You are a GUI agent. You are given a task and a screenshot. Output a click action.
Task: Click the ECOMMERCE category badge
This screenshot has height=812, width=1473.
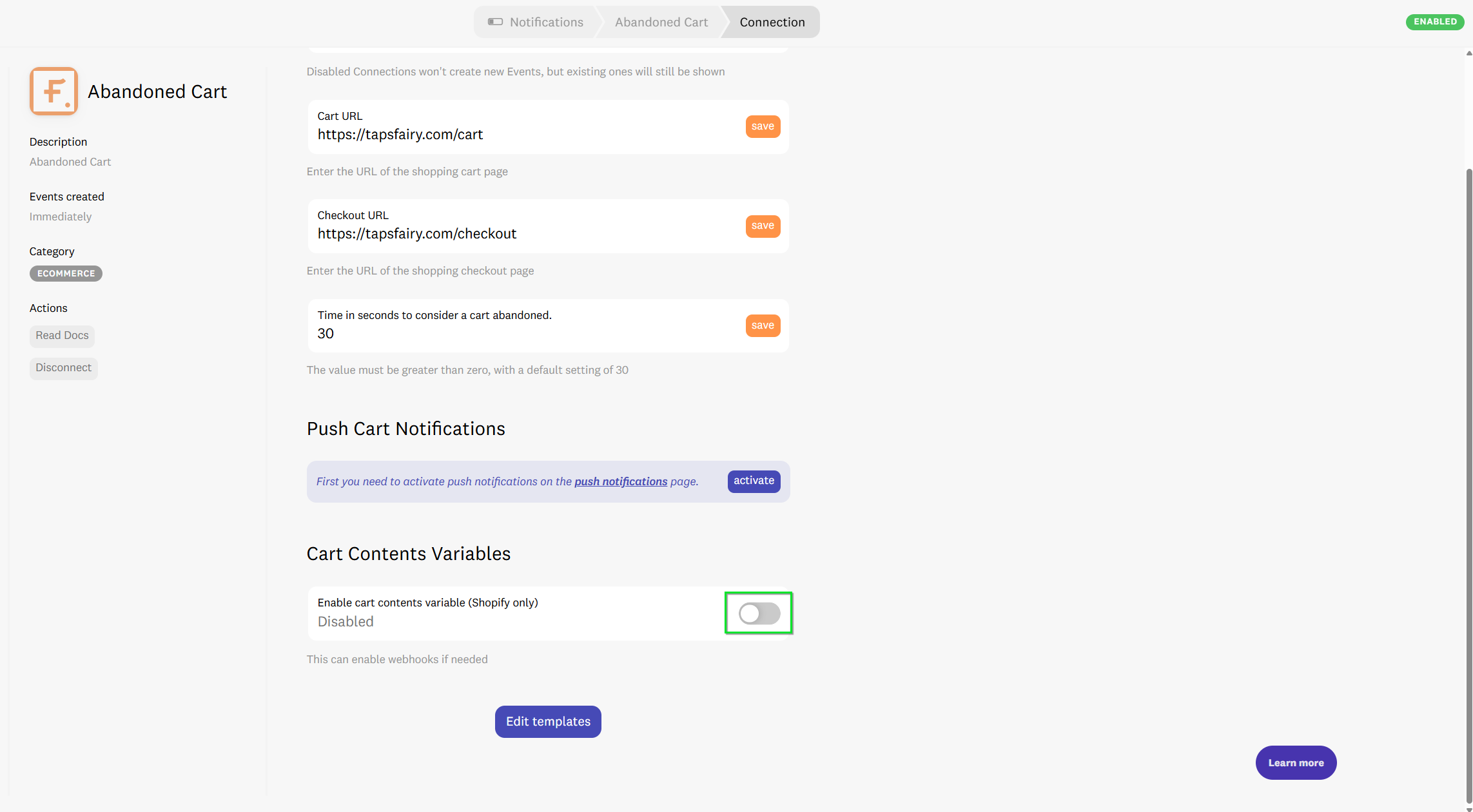(x=66, y=274)
